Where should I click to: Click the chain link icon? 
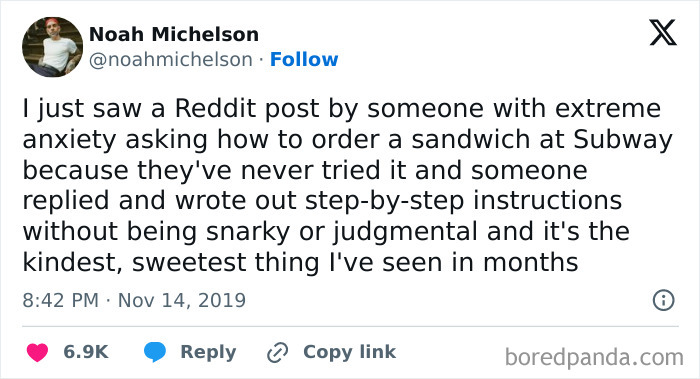pyautogui.click(x=277, y=353)
